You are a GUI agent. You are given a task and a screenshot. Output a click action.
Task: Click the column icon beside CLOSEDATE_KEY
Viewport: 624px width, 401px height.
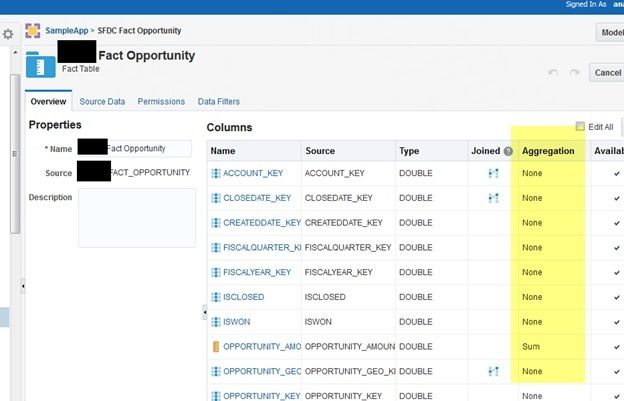coord(216,198)
